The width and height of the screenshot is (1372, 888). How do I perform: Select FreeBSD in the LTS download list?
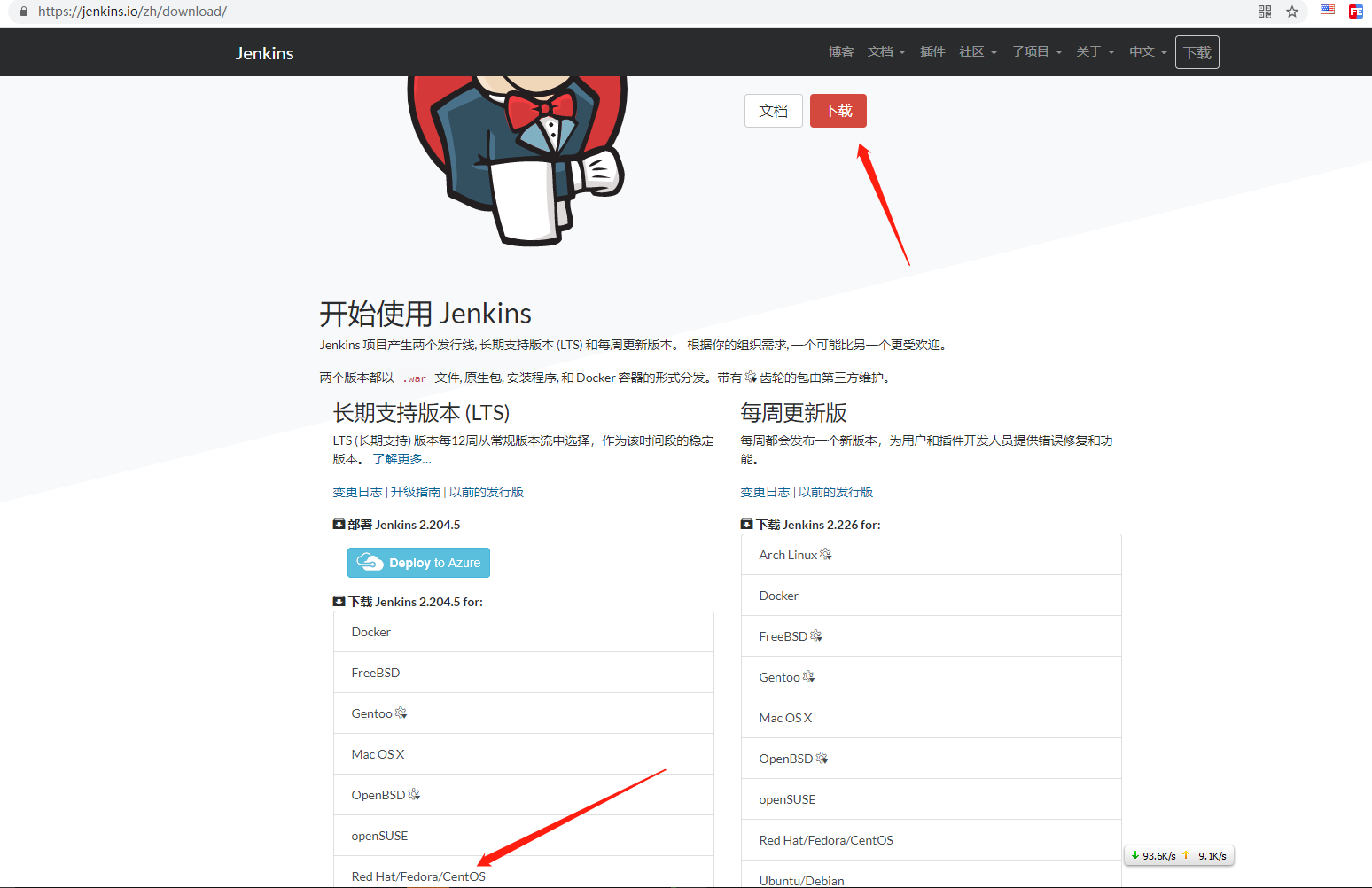(x=524, y=673)
